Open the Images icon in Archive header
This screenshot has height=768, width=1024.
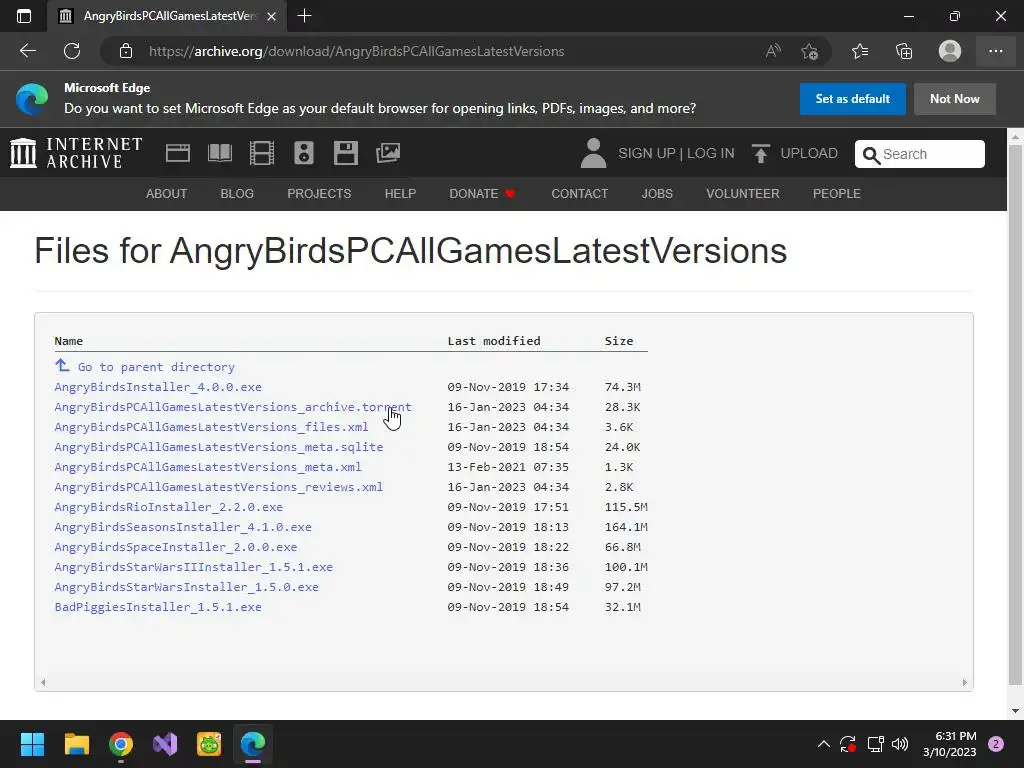(x=388, y=153)
